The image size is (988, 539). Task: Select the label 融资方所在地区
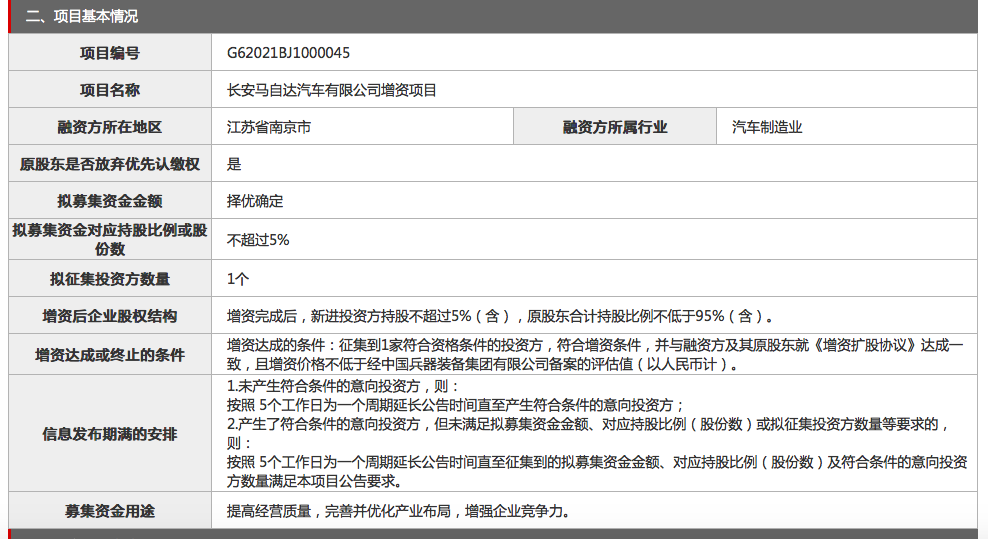(110, 127)
